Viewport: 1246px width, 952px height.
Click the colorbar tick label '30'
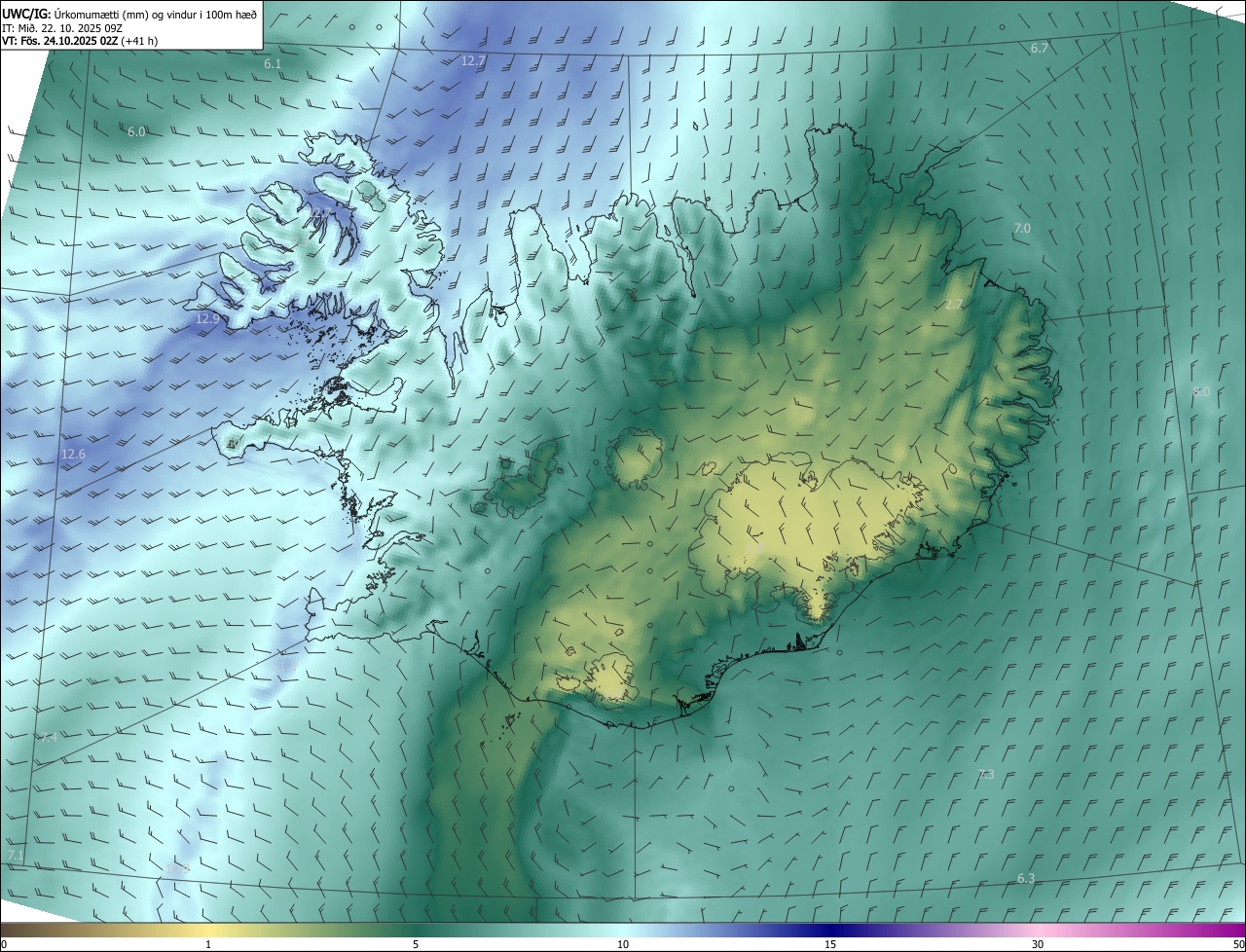[x=1038, y=944]
